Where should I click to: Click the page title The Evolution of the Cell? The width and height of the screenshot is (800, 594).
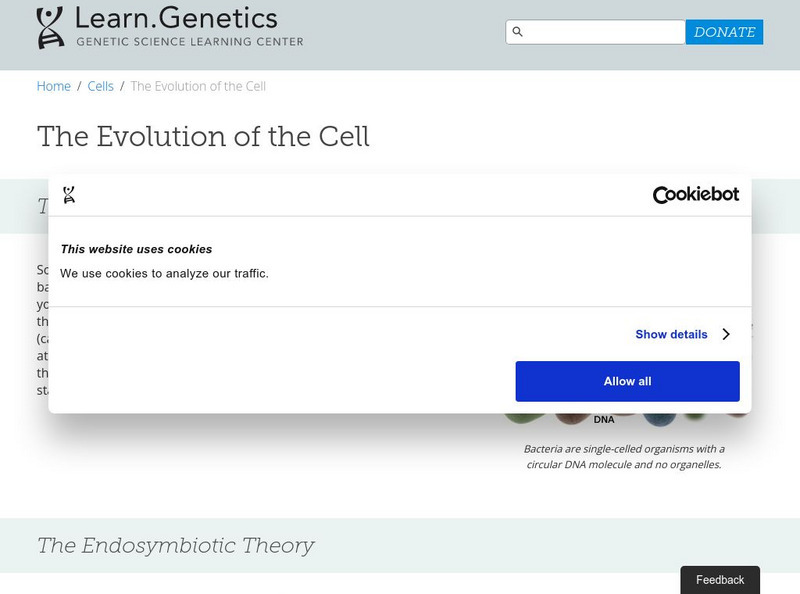[x=203, y=136]
